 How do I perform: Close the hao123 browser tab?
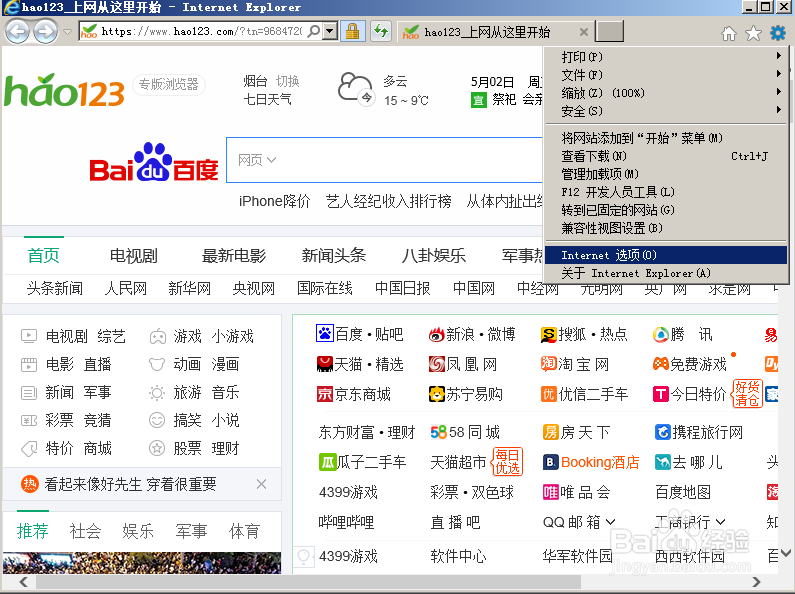(x=584, y=32)
